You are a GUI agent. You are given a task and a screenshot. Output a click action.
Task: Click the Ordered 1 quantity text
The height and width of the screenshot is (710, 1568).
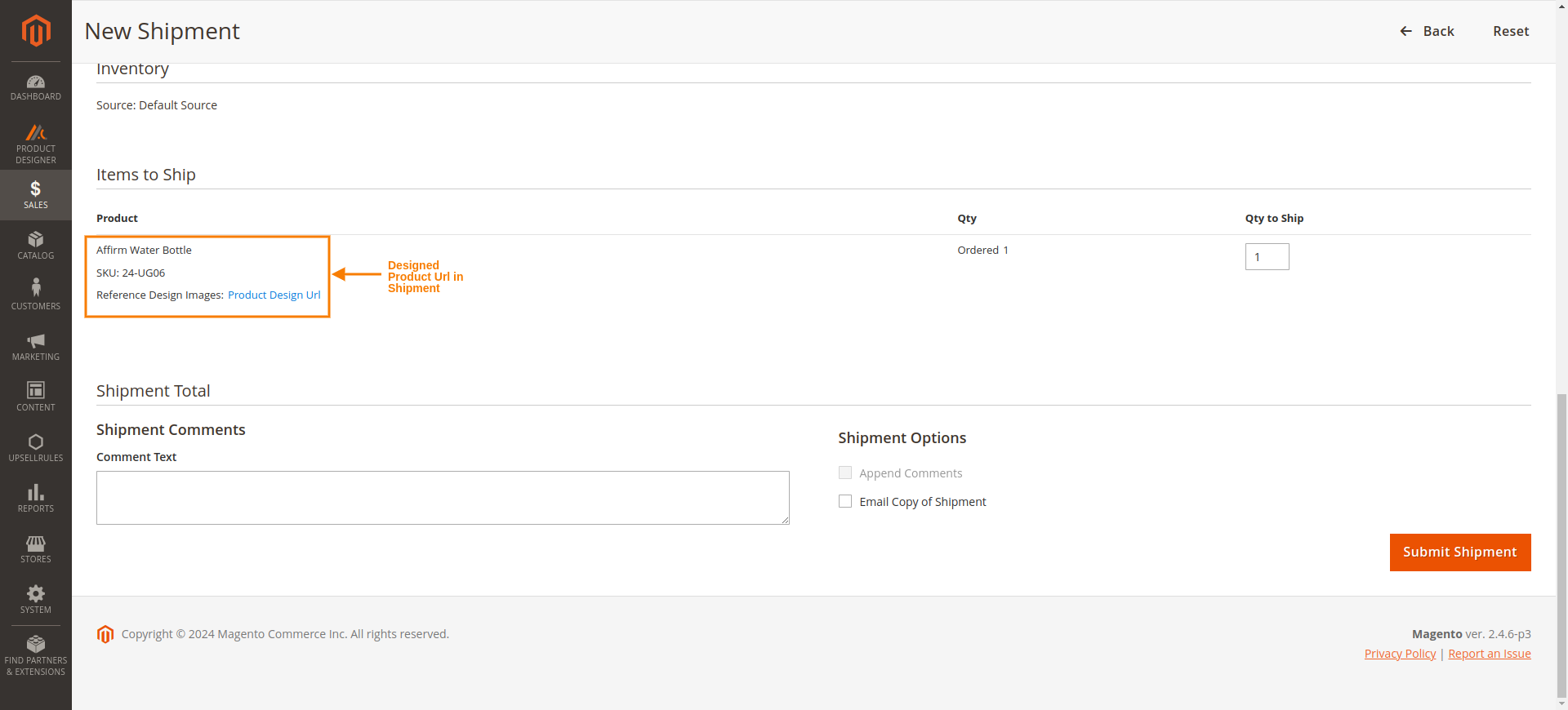pos(982,250)
